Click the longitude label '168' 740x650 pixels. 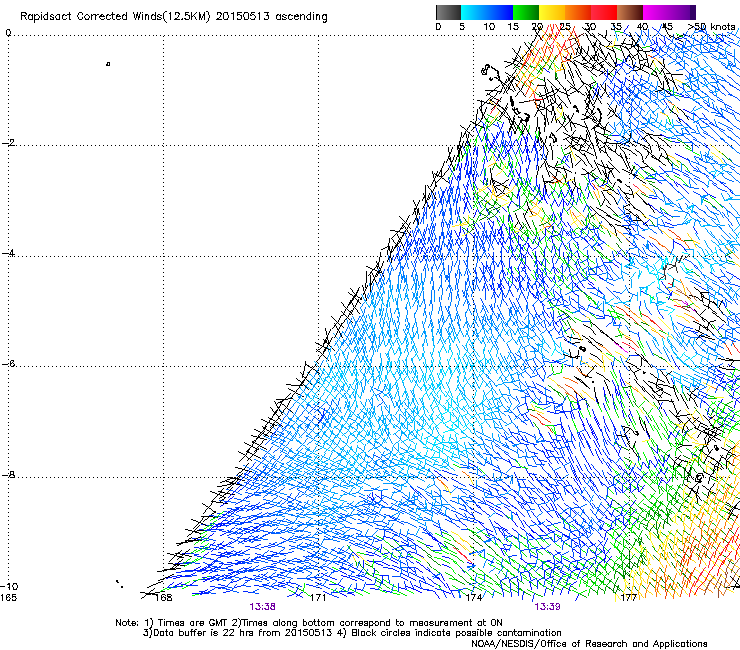tap(164, 598)
